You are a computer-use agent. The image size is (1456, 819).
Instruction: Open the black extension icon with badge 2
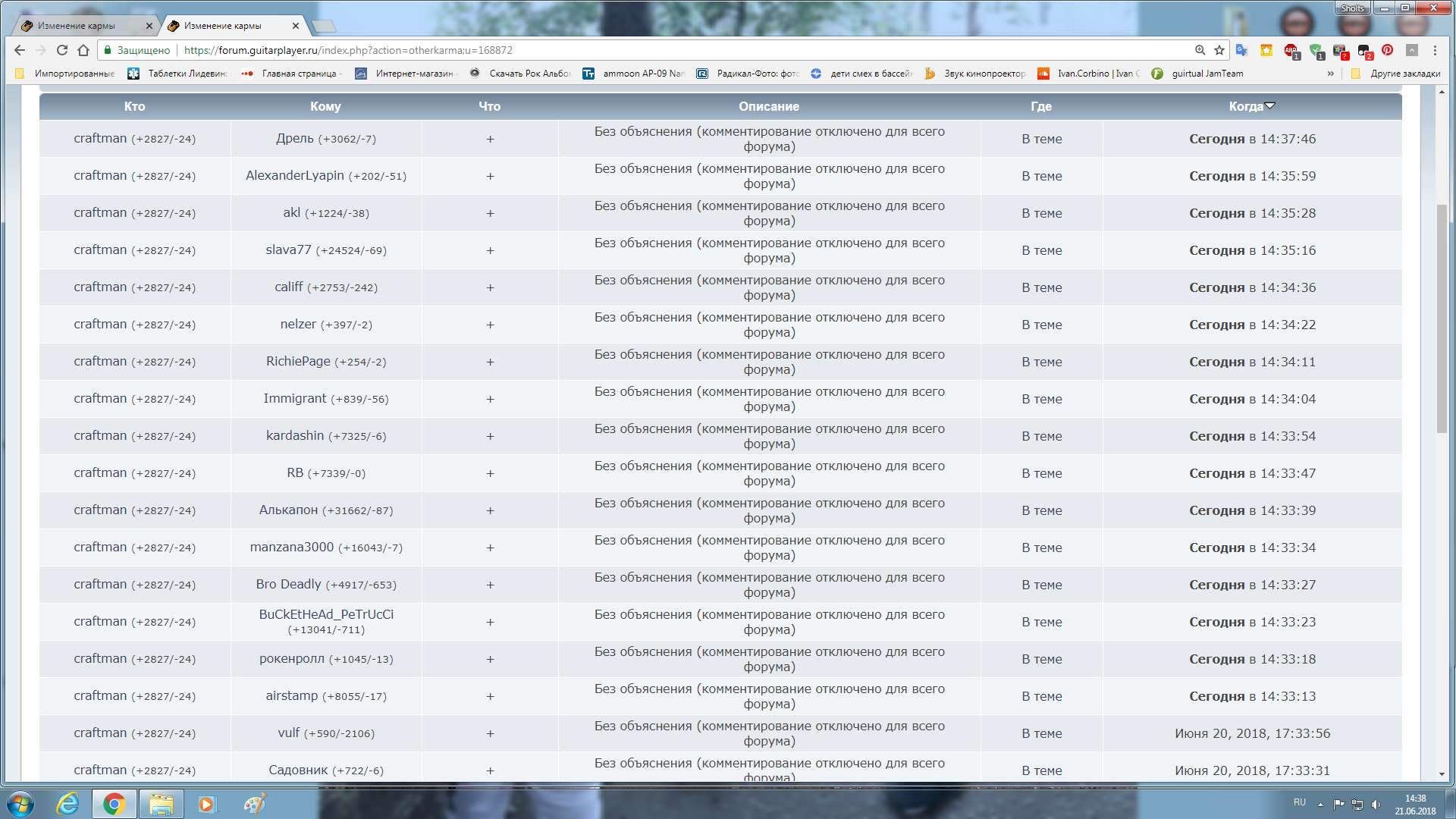(x=1365, y=51)
